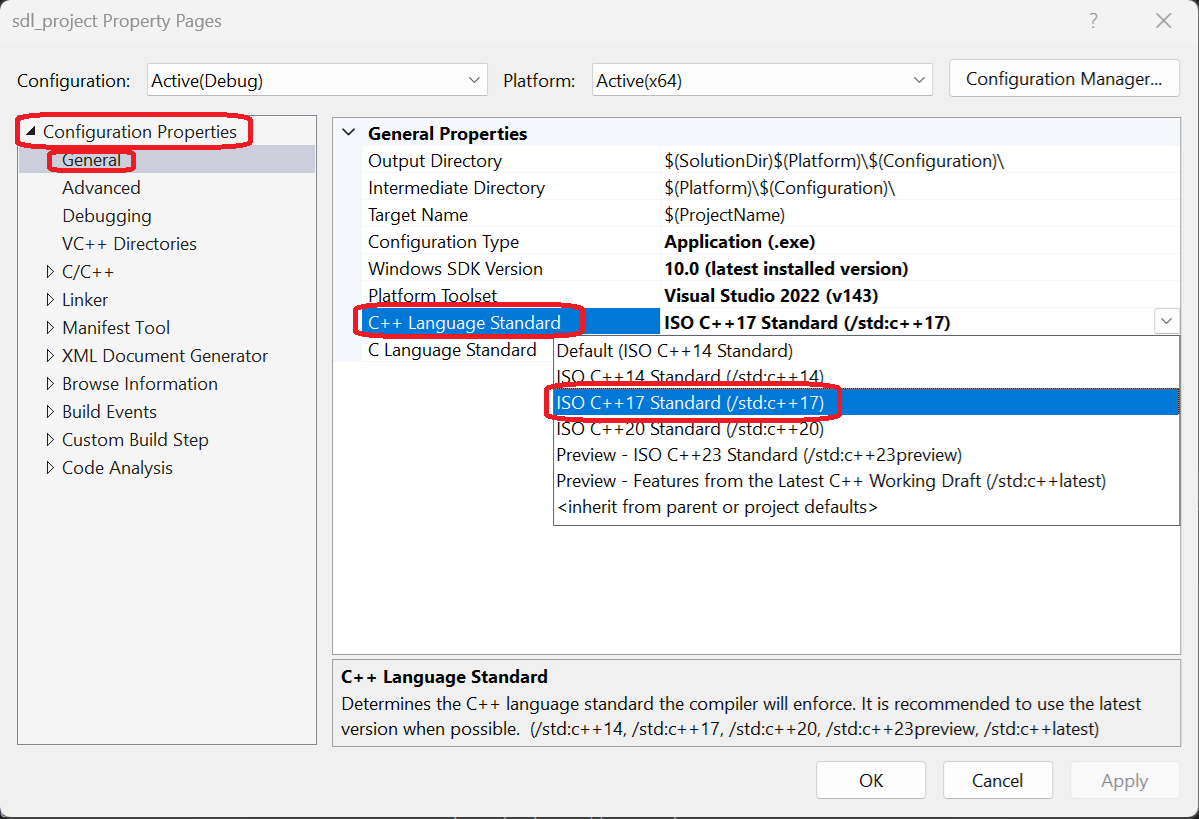Click the C++ Language Standard dropdown arrow
The height and width of the screenshot is (819, 1199).
click(1166, 322)
